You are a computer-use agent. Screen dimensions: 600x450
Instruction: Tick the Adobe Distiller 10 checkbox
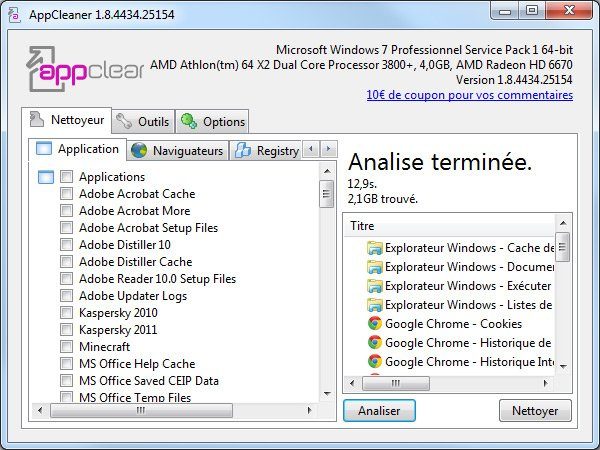pyautogui.click(x=67, y=245)
